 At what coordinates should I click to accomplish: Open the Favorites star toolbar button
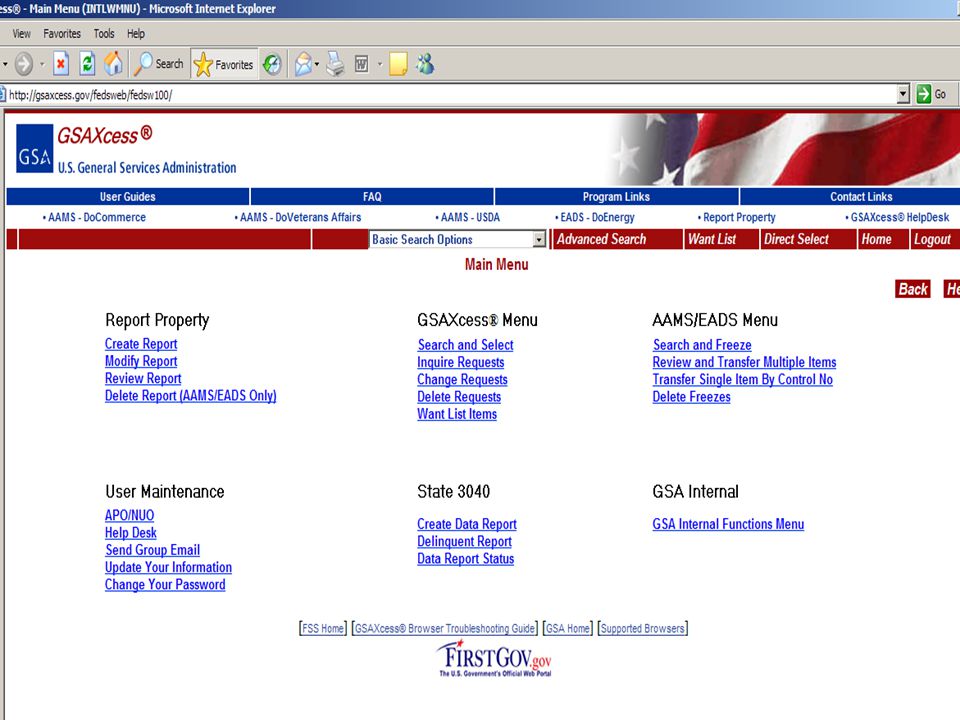tap(223, 64)
